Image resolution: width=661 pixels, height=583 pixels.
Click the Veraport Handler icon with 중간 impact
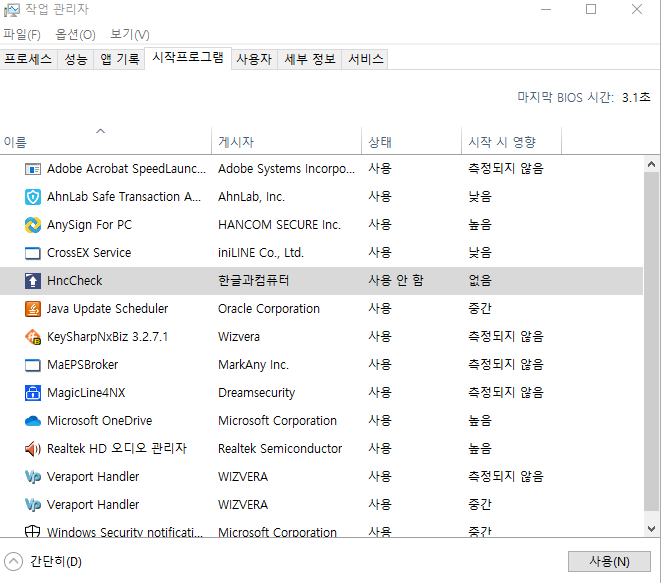click(33, 505)
